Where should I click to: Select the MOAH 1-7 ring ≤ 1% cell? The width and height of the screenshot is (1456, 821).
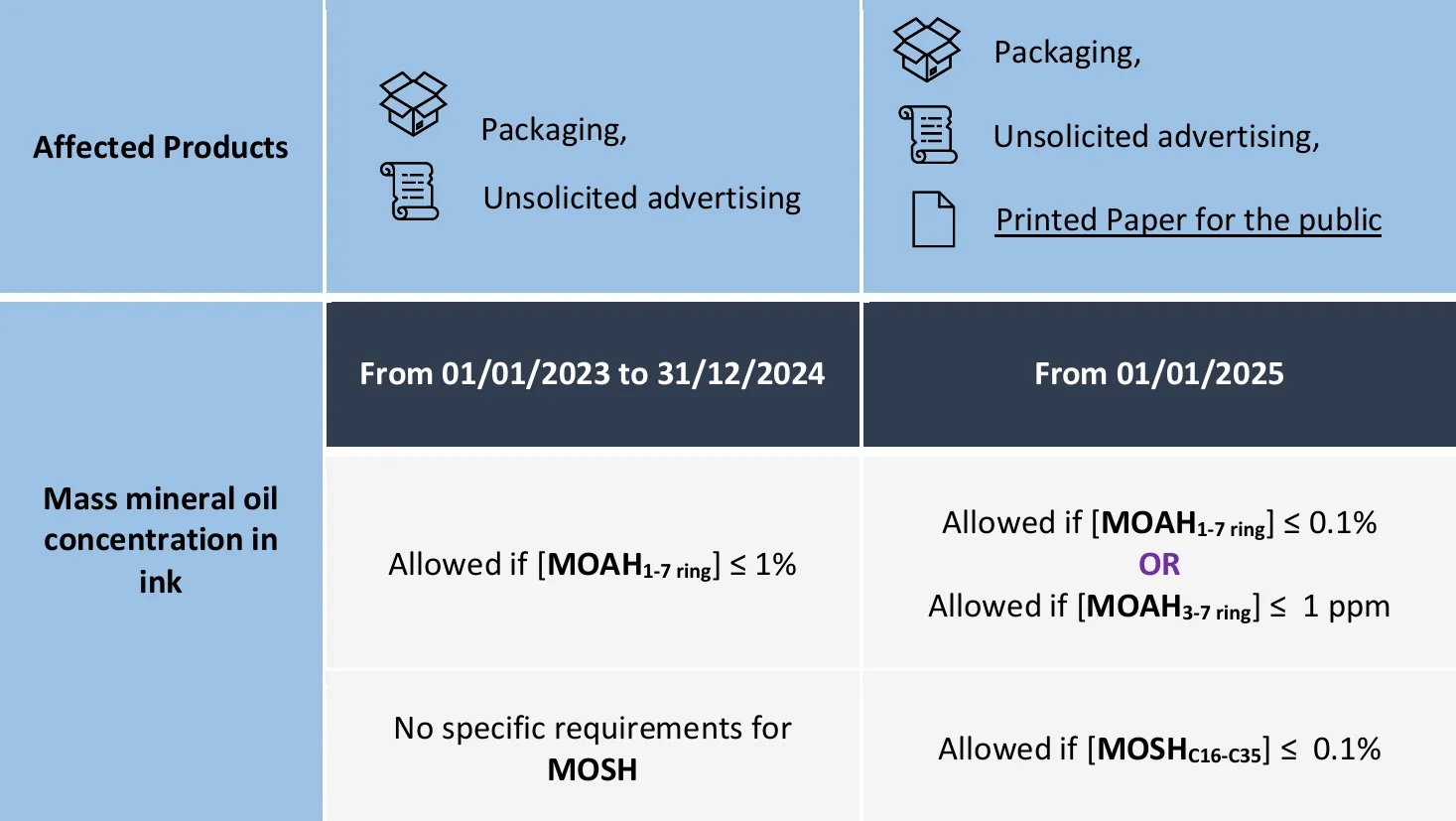click(x=593, y=564)
